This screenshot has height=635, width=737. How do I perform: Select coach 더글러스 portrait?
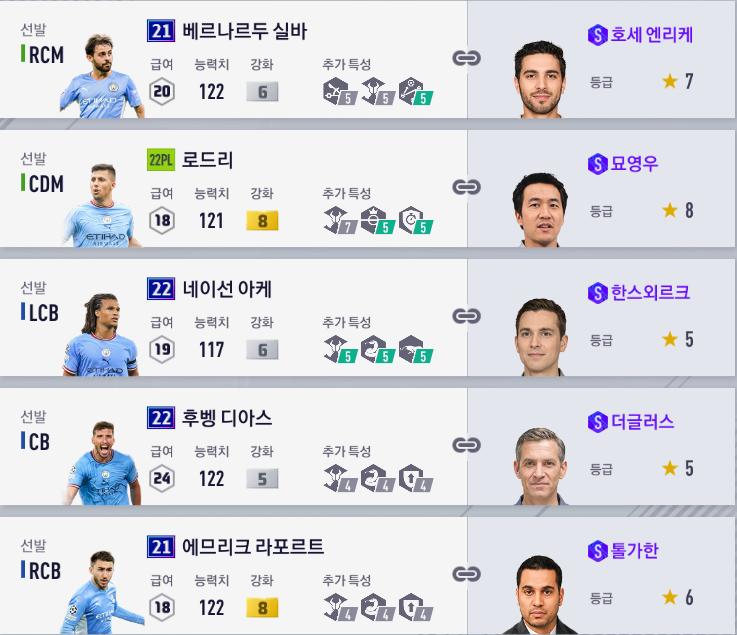541,466
